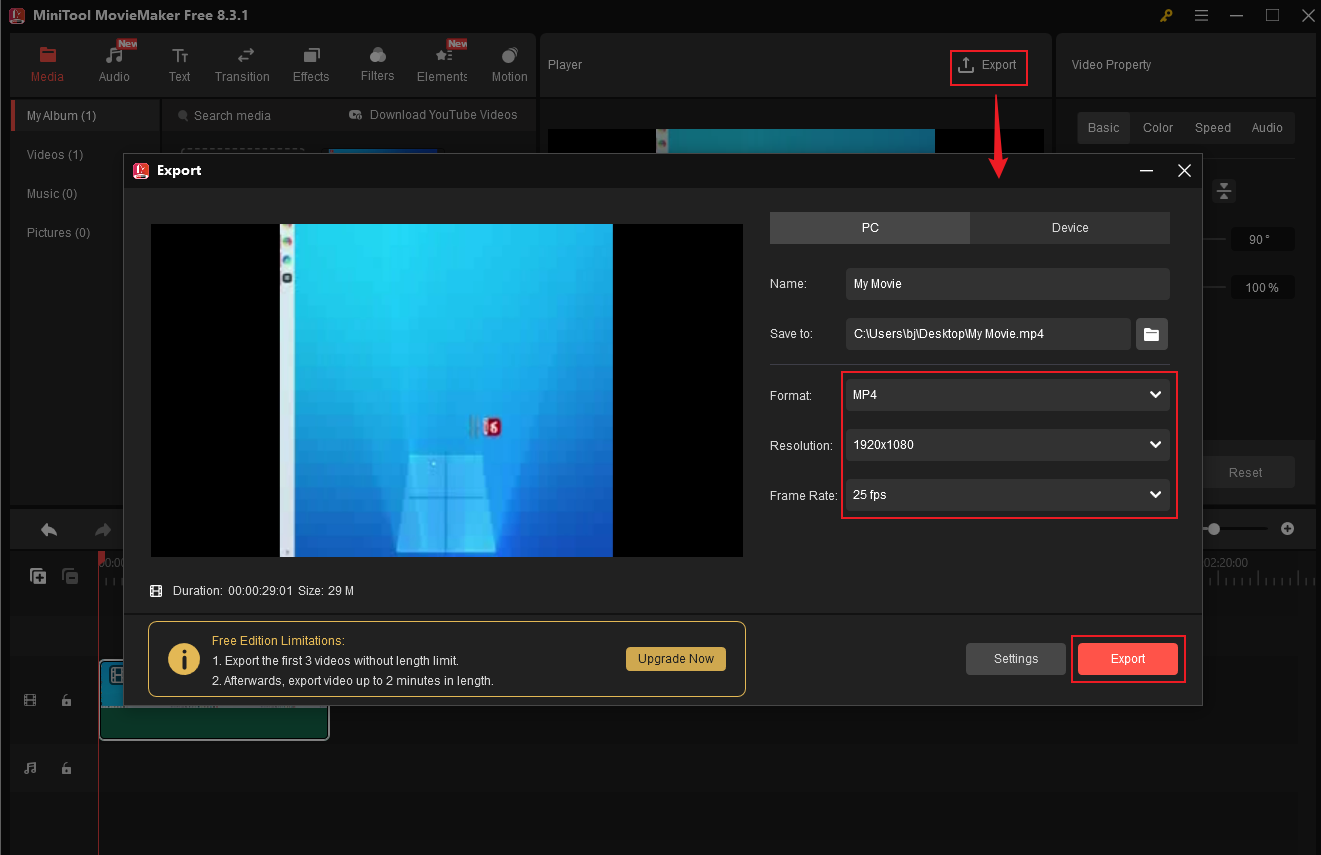Toggle the audio track lock

click(x=66, y=768)
